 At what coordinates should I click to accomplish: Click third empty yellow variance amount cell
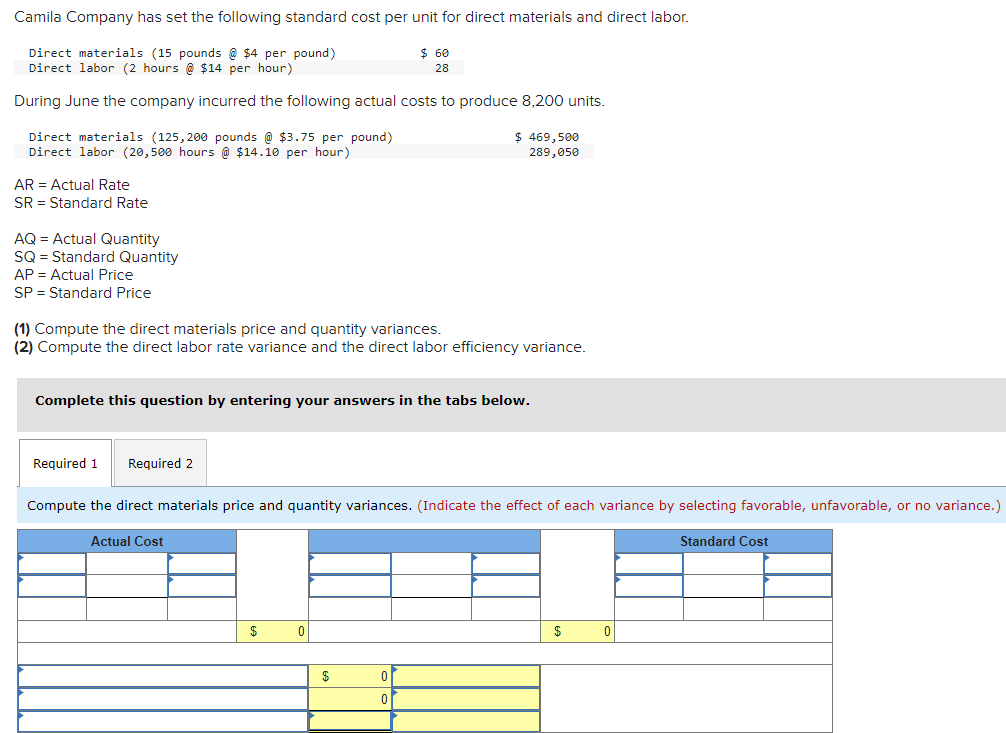(350, 721)
